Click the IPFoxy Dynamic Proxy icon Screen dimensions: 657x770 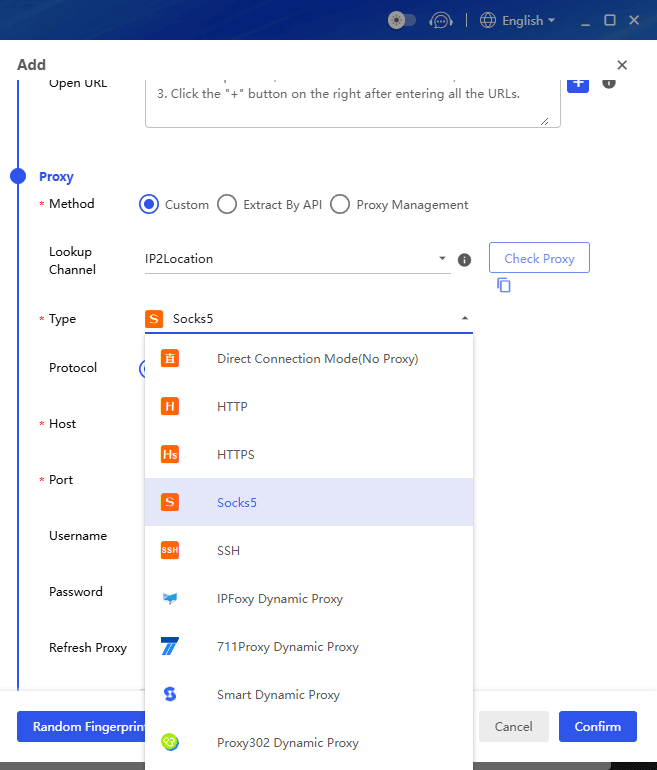[x=170, y=598]
